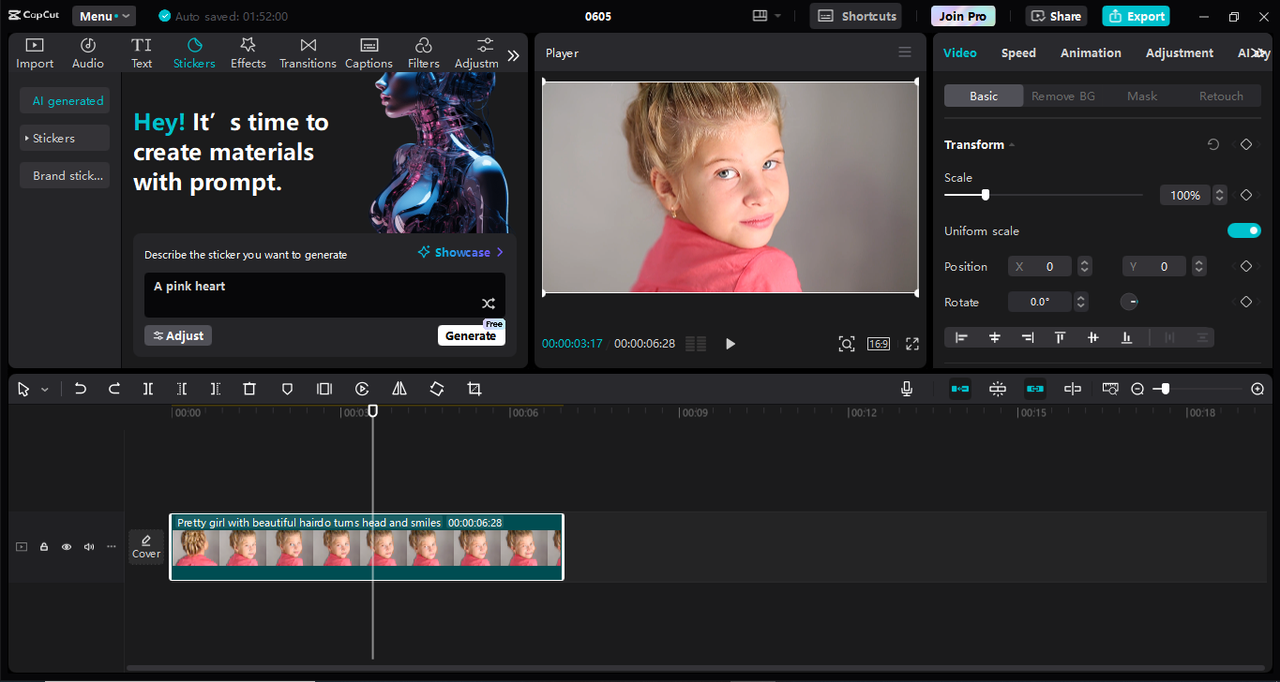The width and height of the screenshot is (1280, 682).
Task: Click the redo arrow in timeline toolbar
Action: tap(114, 389)
